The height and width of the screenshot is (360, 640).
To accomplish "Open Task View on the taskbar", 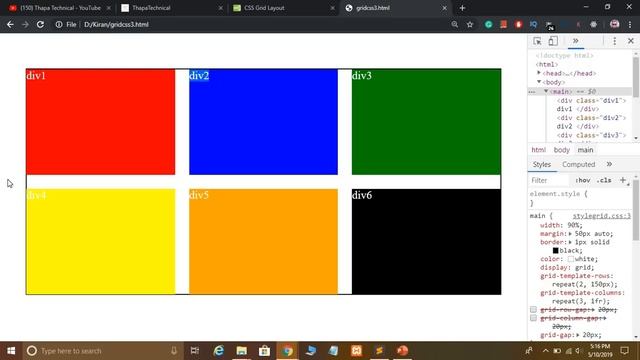I will tap(195, 351).
